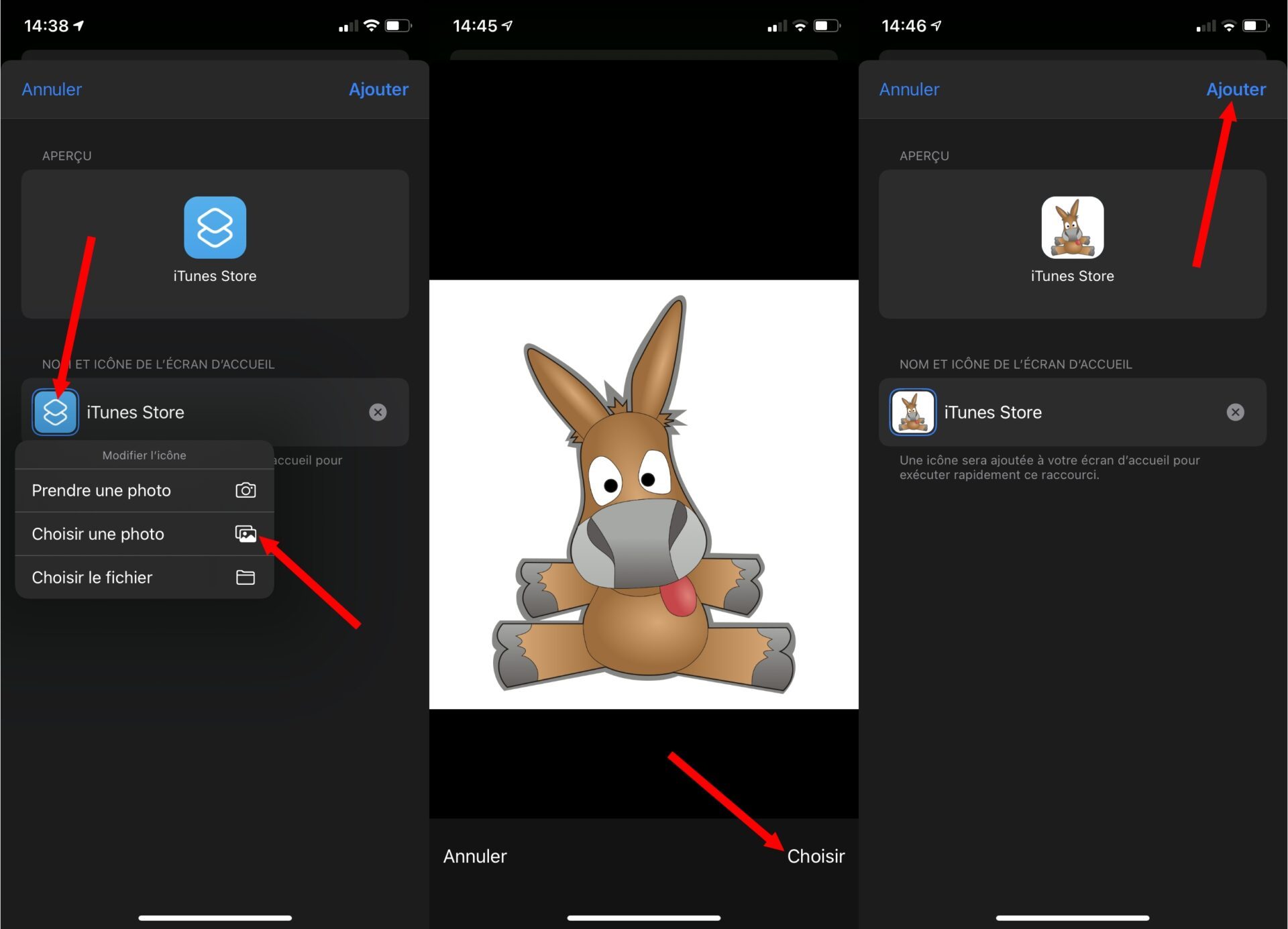Tap the photo library icon in Choisir une photo row
The height and width of the screenshot is (929, 1288).
coord(246,534)
